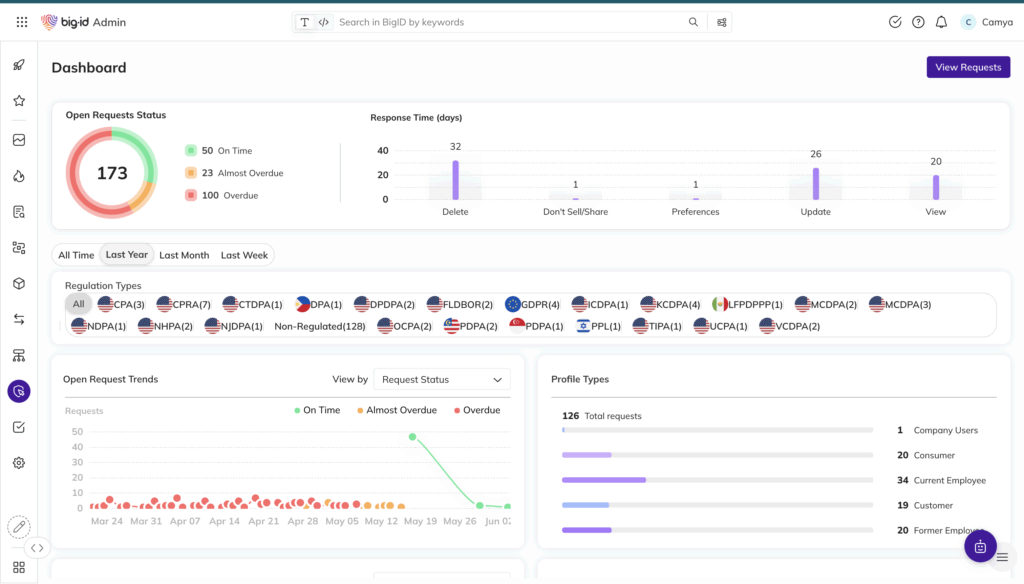
Task: Open the rocket icon in sidebar
Action: [19, 65]
